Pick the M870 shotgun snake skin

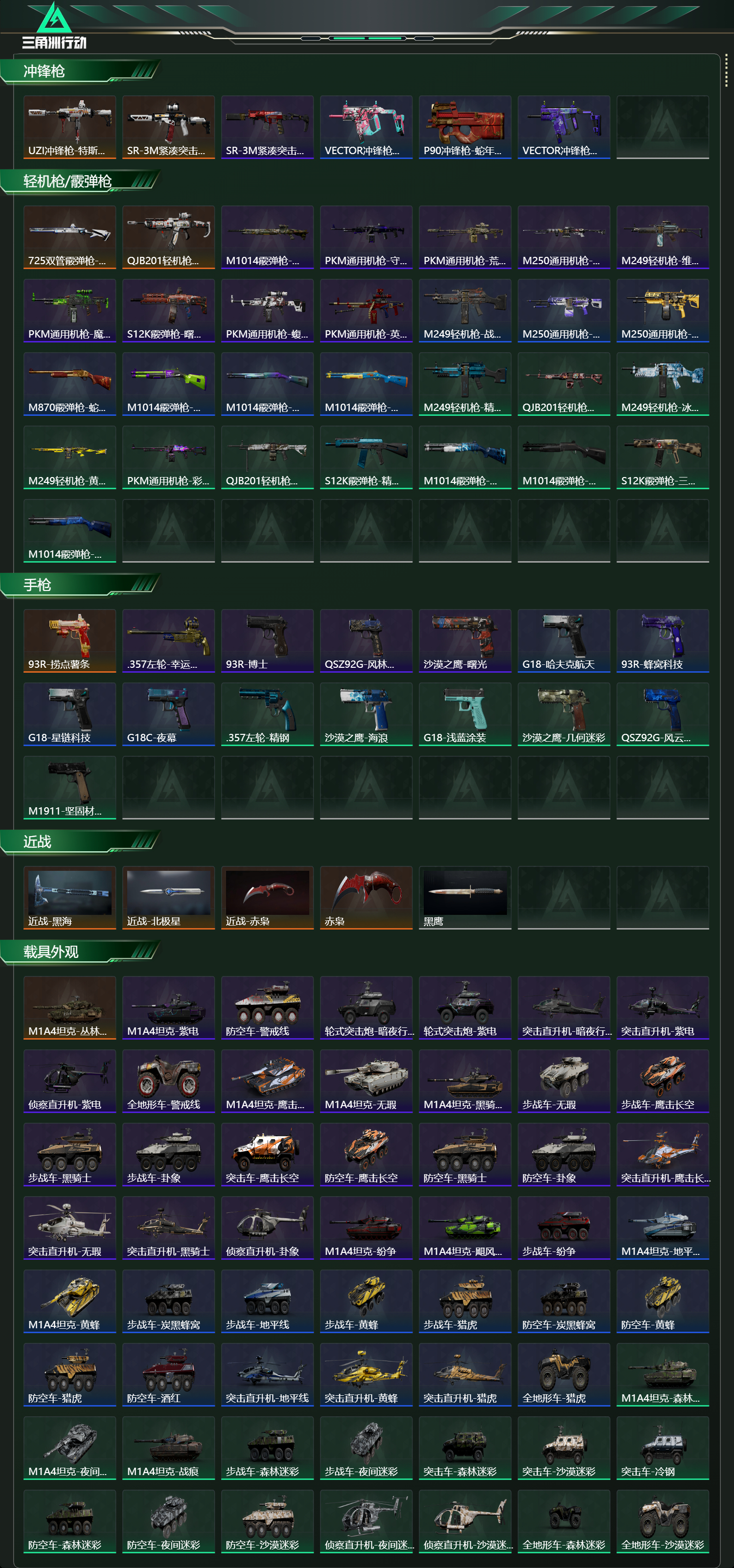(x=70, y=384)
